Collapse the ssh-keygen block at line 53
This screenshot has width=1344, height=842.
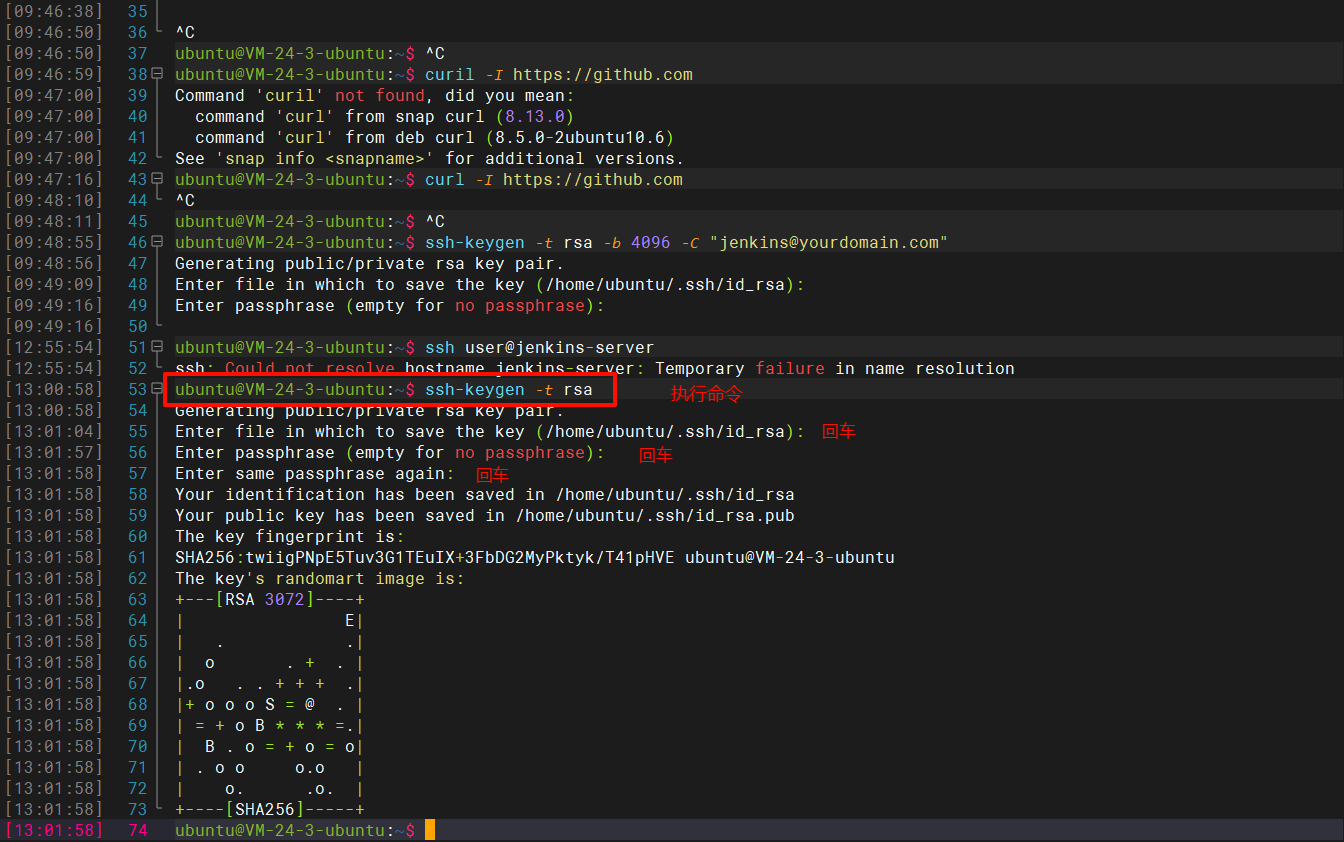tap(157, 389)
